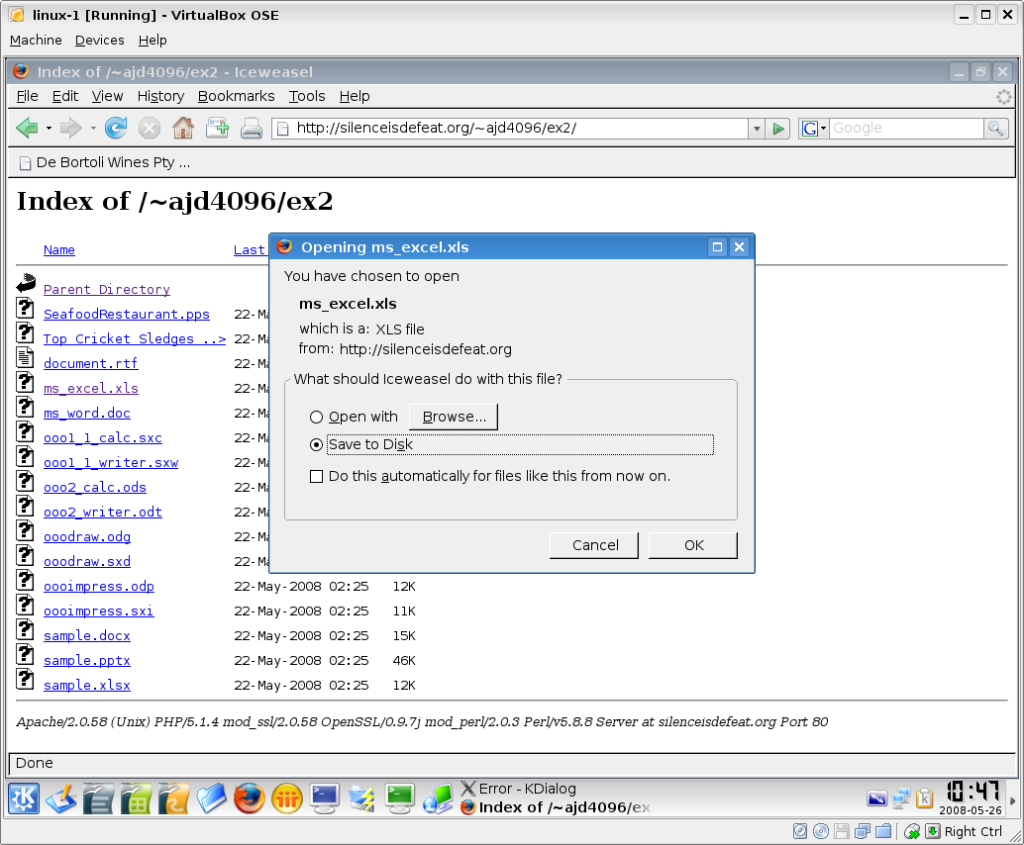Click the Reload page icon
This screenshot has height=845, width=1024.
click(x=116, y=128)
